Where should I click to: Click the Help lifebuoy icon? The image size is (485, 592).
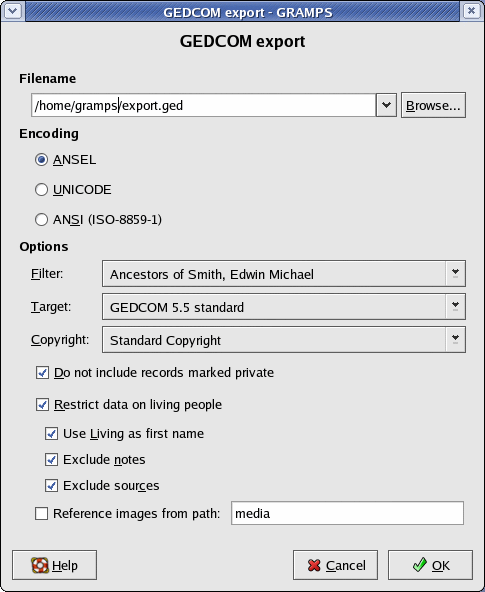pos(40,565)
